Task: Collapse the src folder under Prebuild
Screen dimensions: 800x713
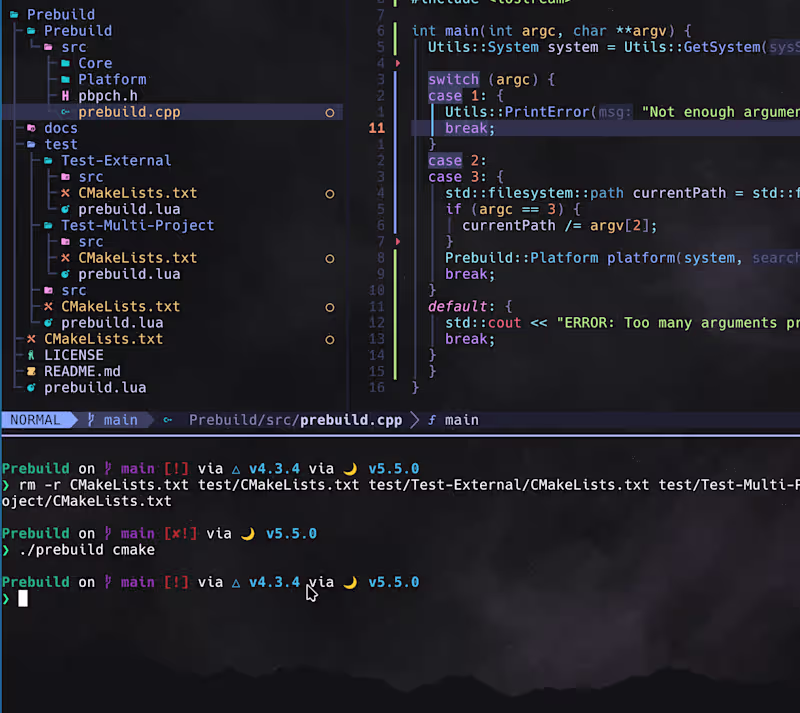Action: click(48, 47)
